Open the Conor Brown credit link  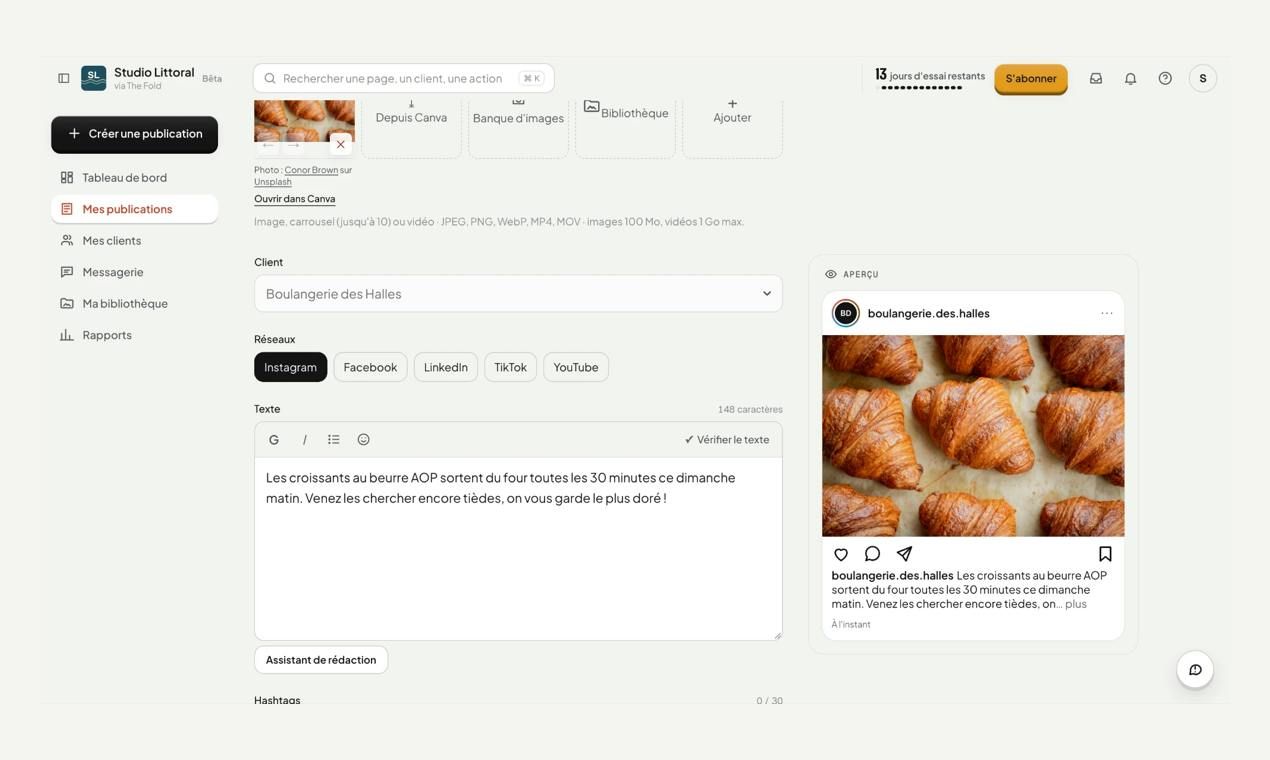point(311,170)
